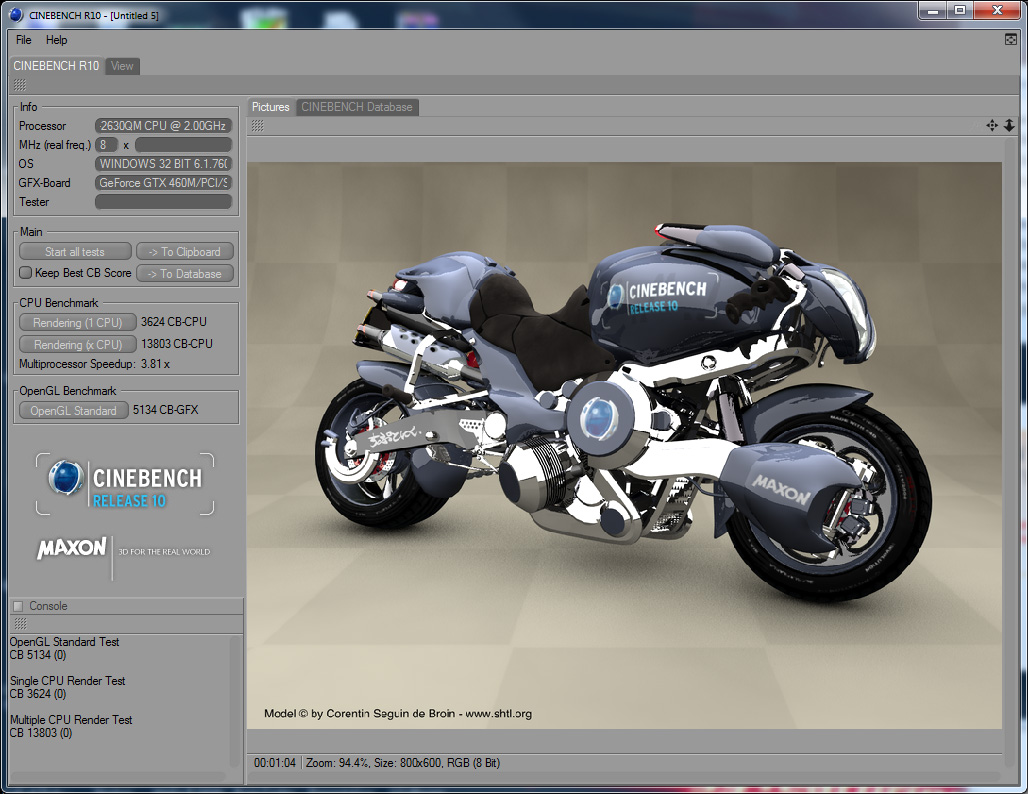Screen dimensions: 1028x794
Task: Minimize the CINEBENCH window
Action: point(932,10)
